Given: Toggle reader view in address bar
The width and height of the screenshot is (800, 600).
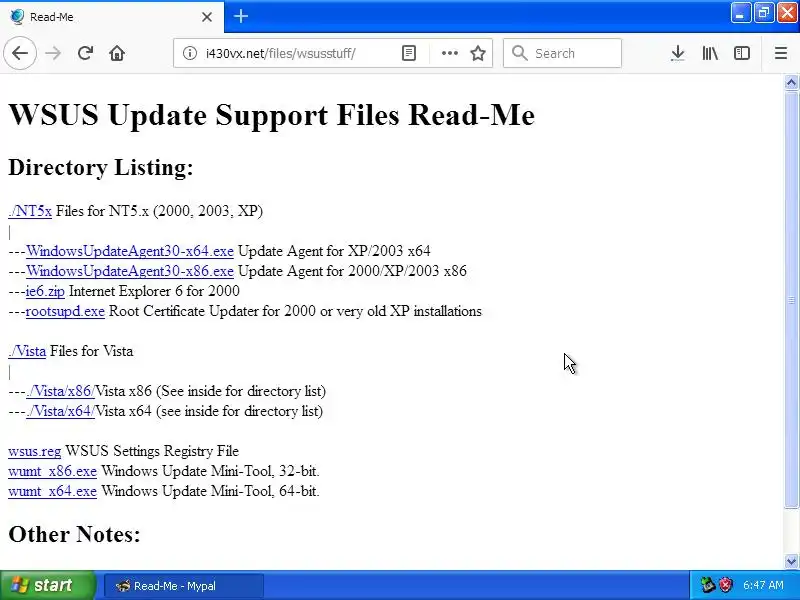Looking at the screenshot, I should coord(409,53).
